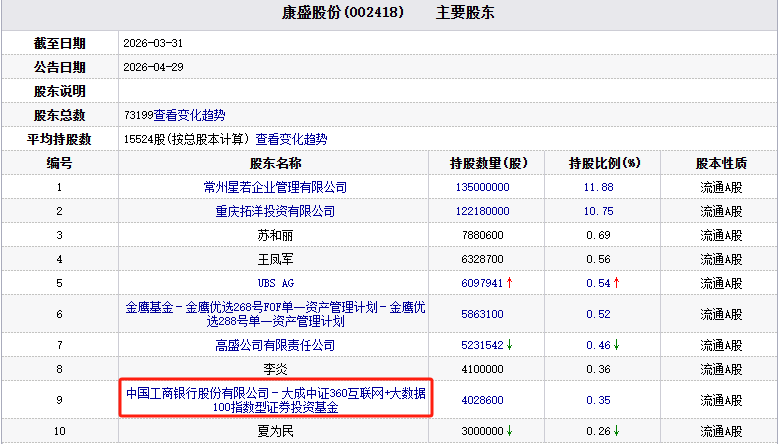Click holding quantity 5231542

pos(482,345)
